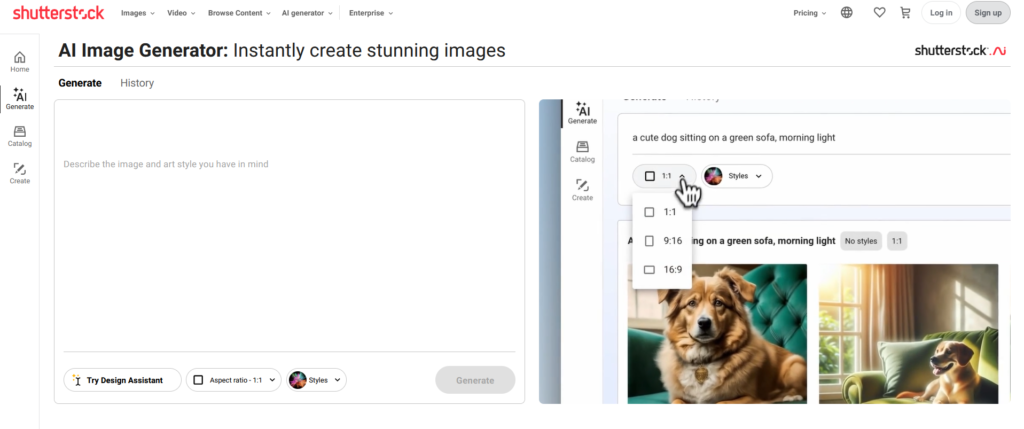Click the Log in button
Screen dimensions: 1024x429
coord(941,12)
